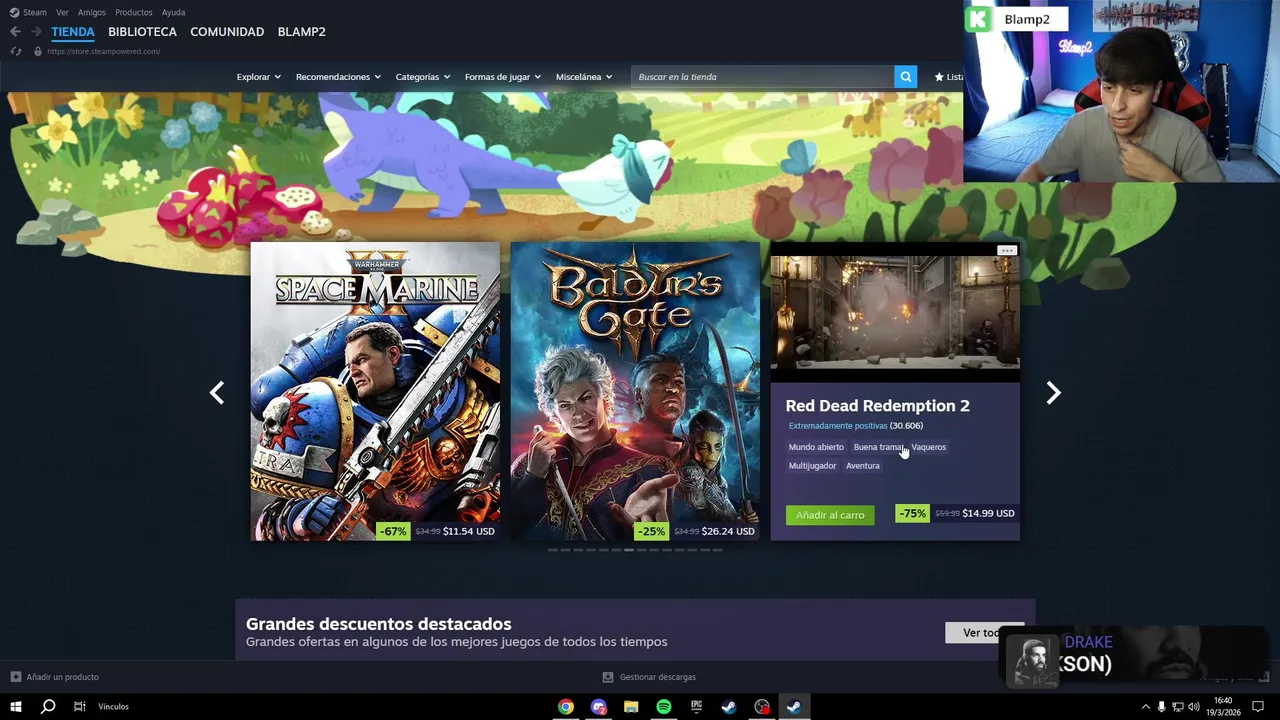Select the Vaqueros tag
The height and width of the screenshot is (720, 1280).
(x=929, y=447)
